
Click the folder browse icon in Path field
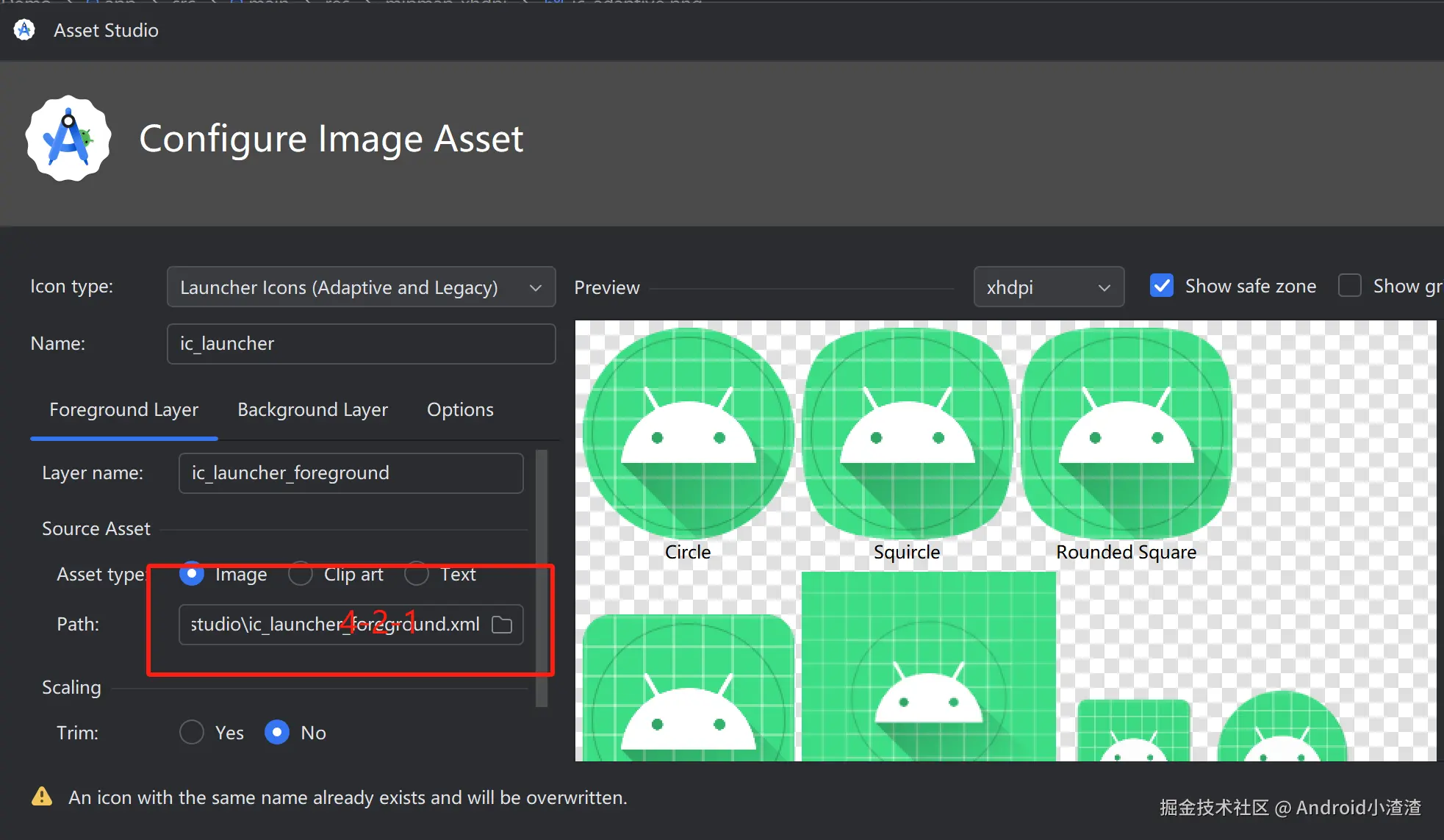click(502, 625)
